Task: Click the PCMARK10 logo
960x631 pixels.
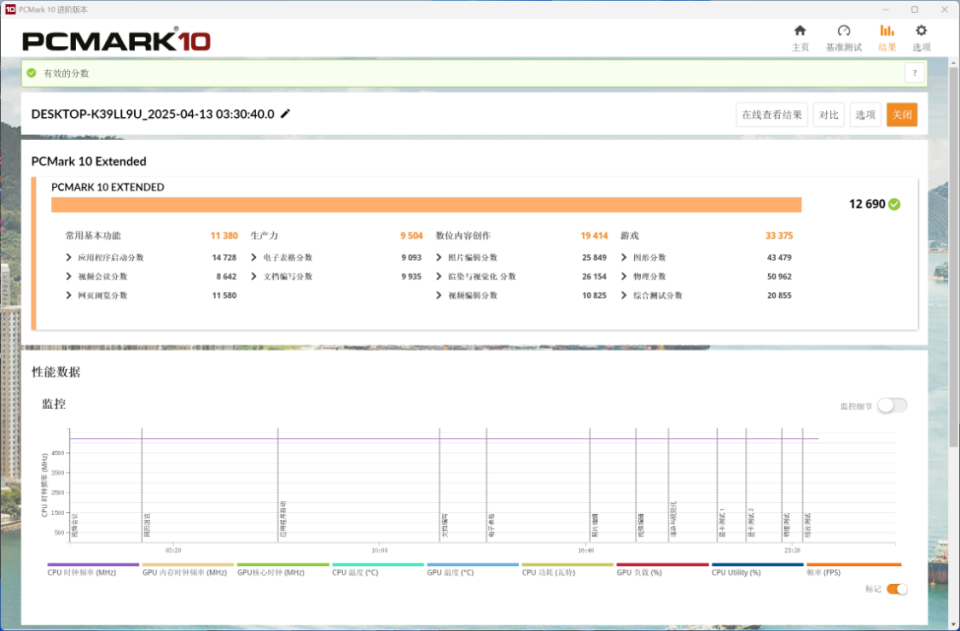Action: [116, 40]
